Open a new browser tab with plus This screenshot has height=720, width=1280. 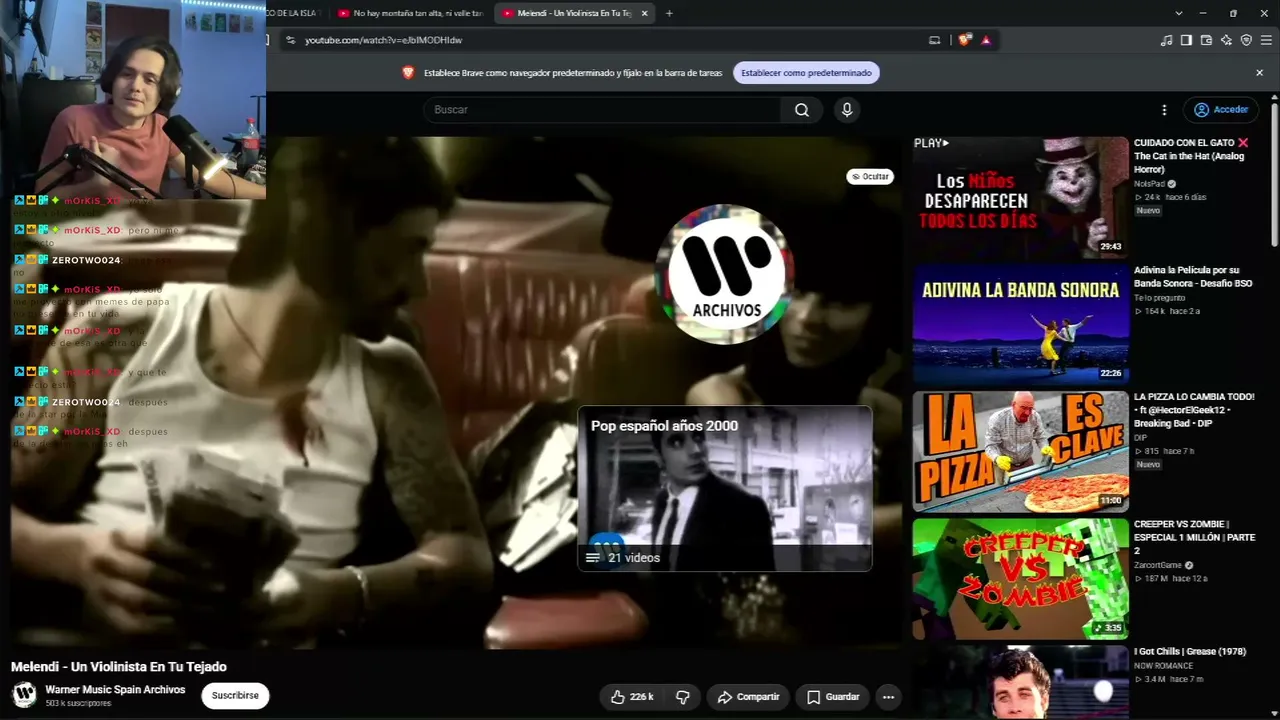(669, 13)
